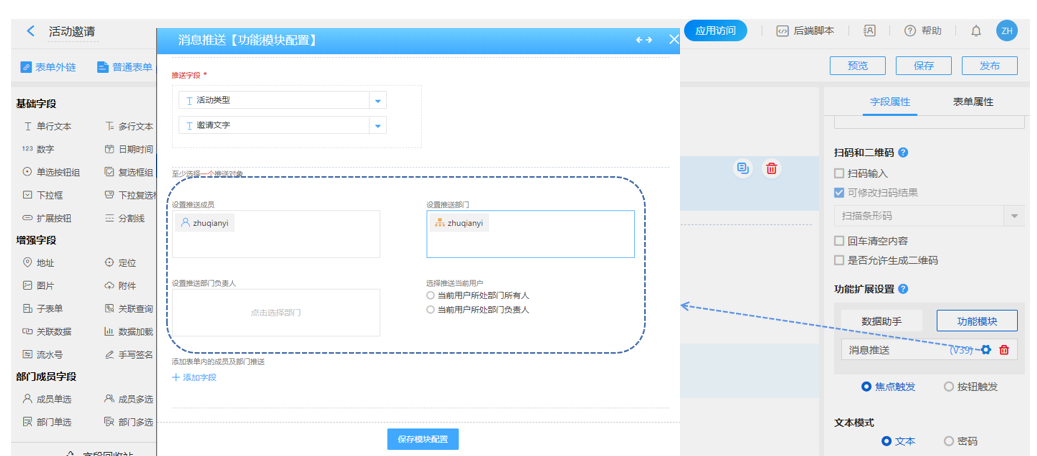Click the red delete field icon on canvas
The width and height of the screenshot is (1037, 456).
771,168
